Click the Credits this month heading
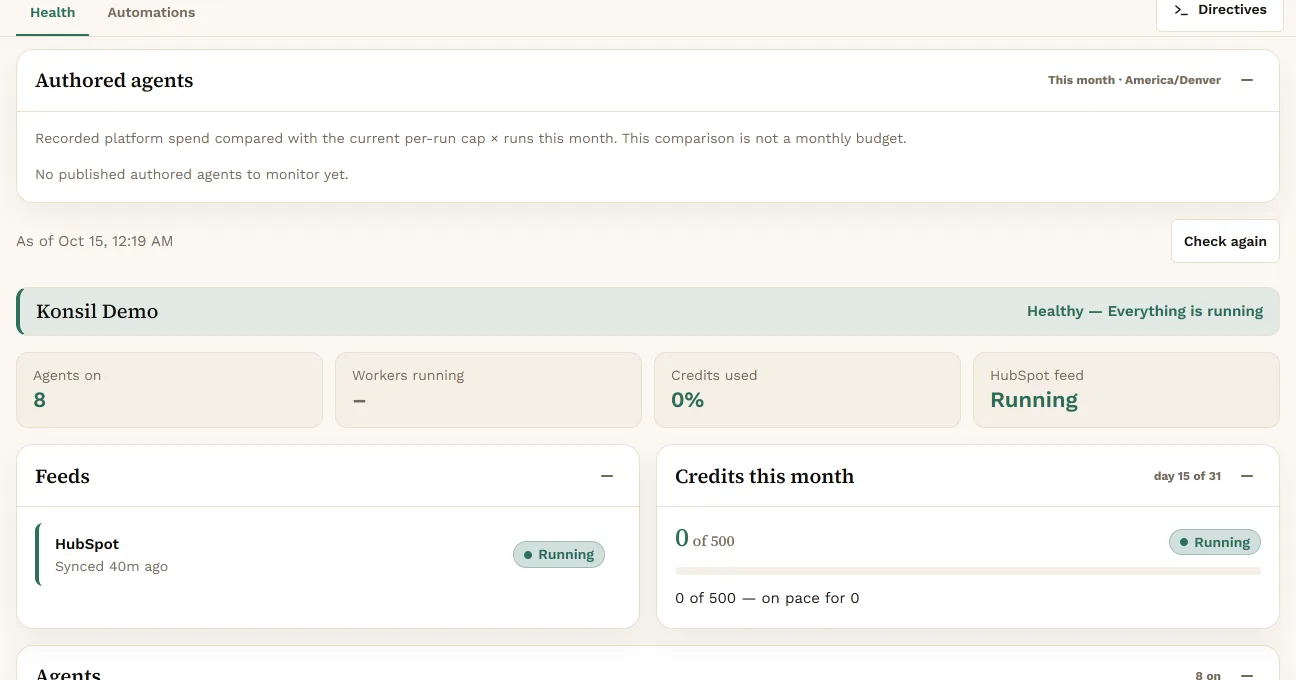 764,476
